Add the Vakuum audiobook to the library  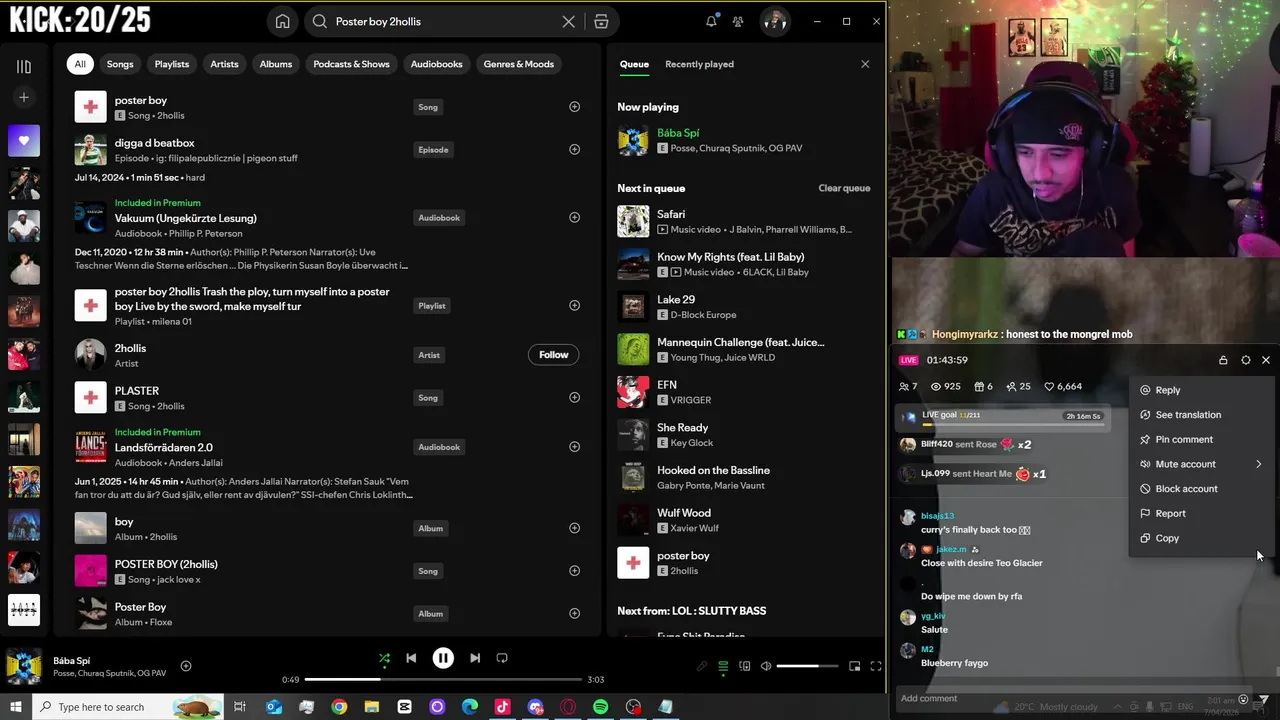(574, 218)
